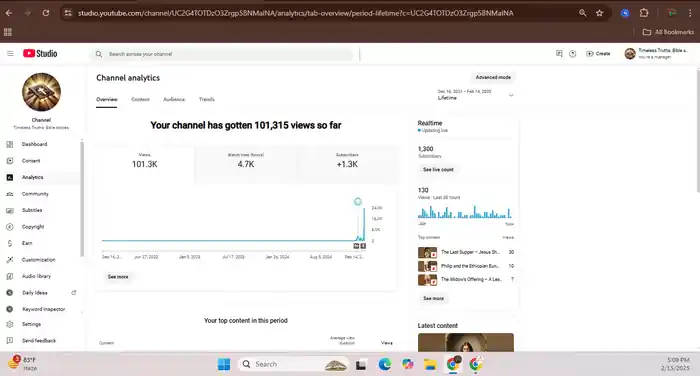Click the Search across your channel field

222,54
